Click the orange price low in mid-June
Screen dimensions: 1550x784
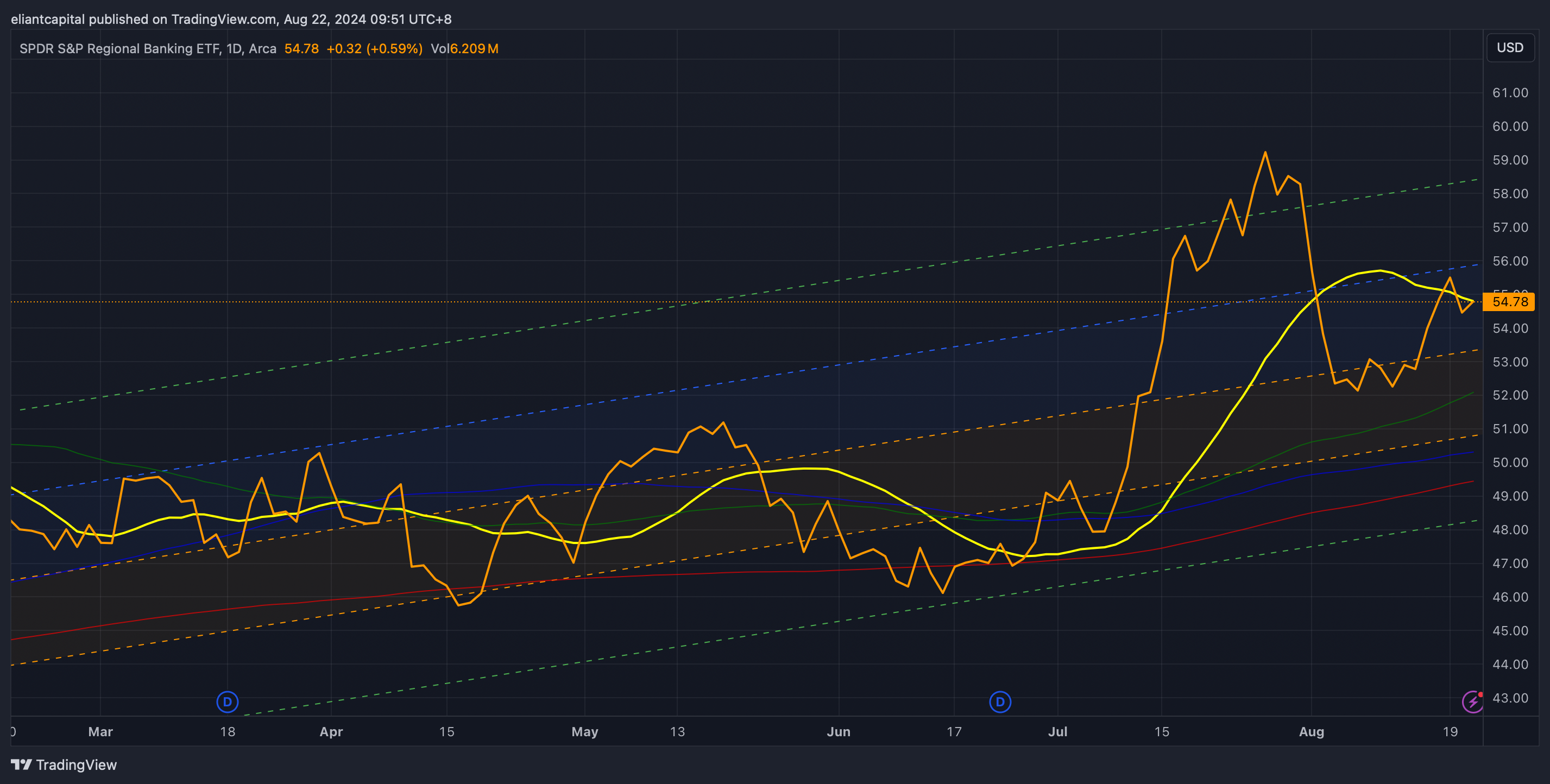942,593
